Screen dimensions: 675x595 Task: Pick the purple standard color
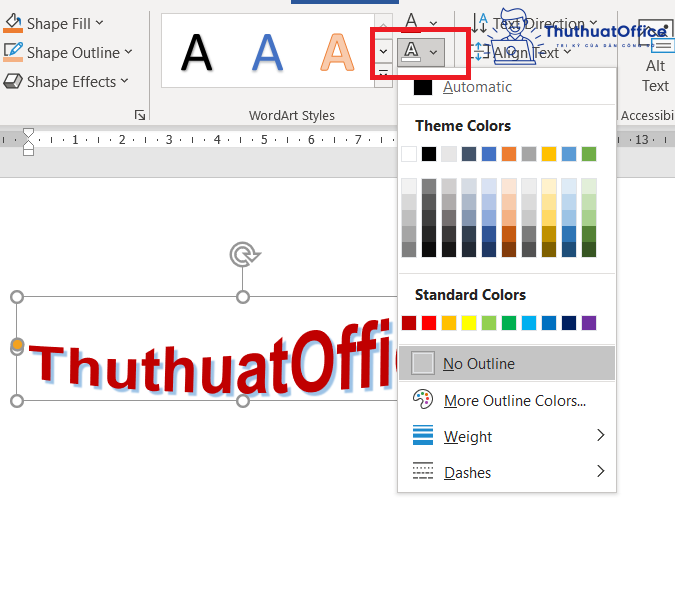click(x=589, y=323)
